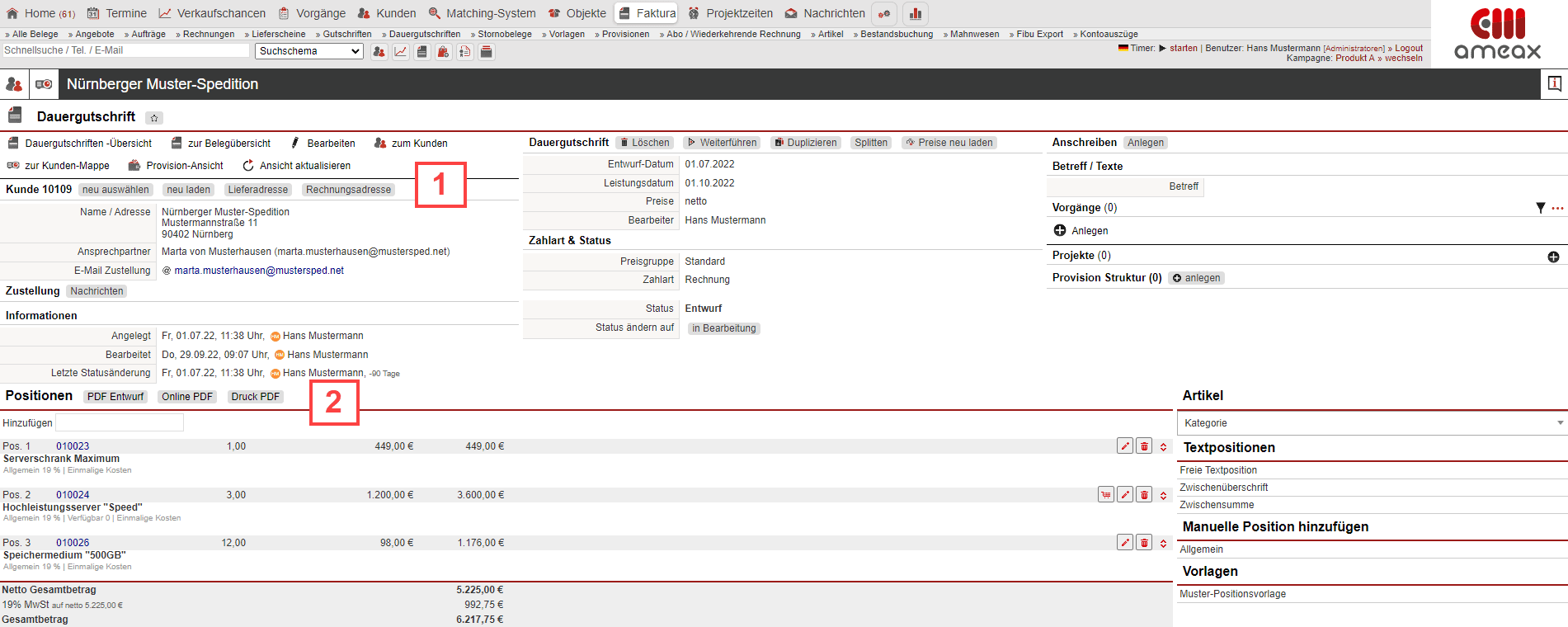The height and width of the screenshot is (627, 1568).
Task: Expand the Kategorie article dropdown
Action: [1370, 423]
